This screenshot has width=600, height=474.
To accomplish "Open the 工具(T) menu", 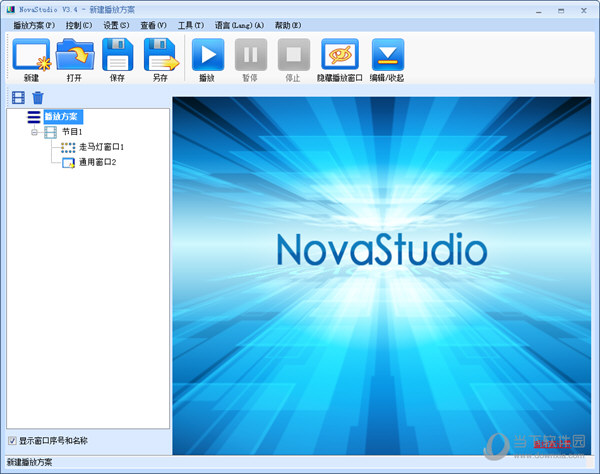I will 191,25.
